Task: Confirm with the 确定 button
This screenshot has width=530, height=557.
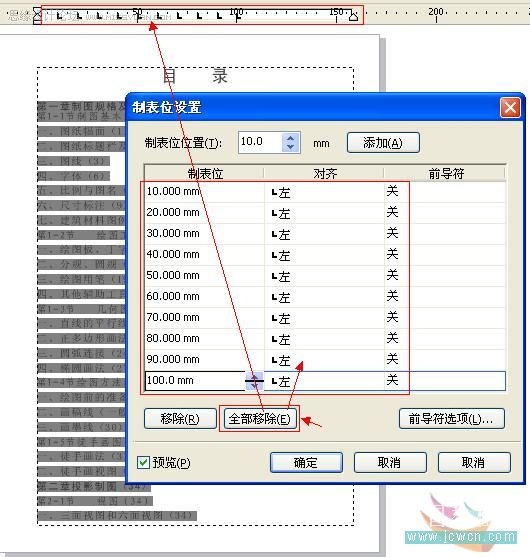Action: 306,463
